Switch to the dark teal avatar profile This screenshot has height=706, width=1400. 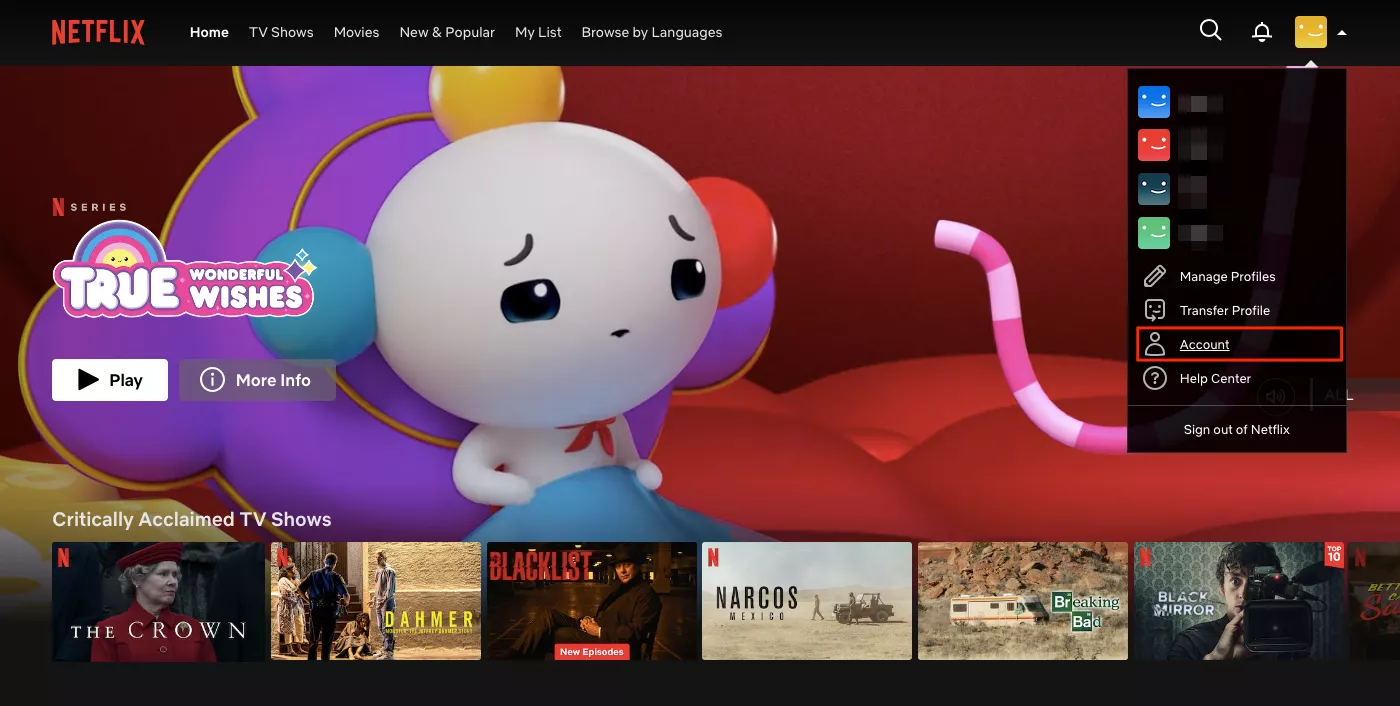[x=1154, y=189]
